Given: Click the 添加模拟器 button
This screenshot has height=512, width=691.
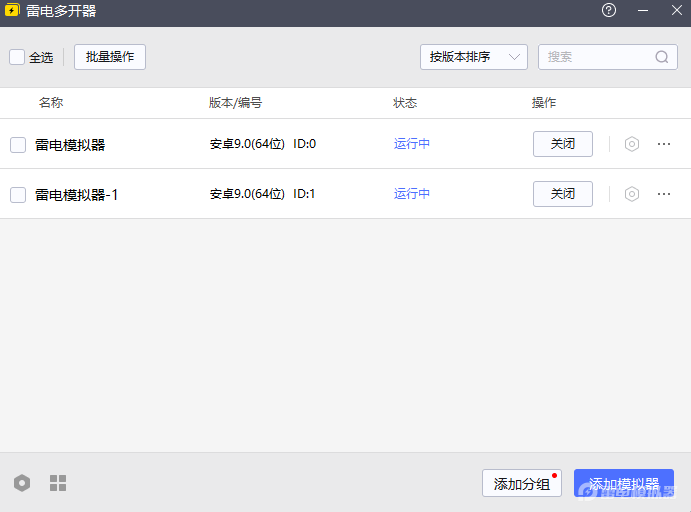Looking at the screenshot, I should click(623, 484).
